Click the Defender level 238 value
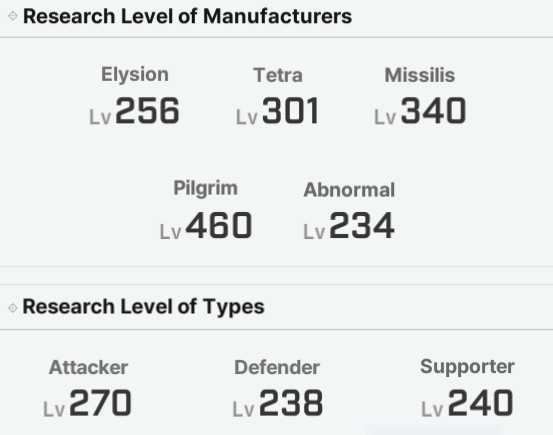Viewport: 553px width, 435px height. pyautogui.click(x=278, y=403)
